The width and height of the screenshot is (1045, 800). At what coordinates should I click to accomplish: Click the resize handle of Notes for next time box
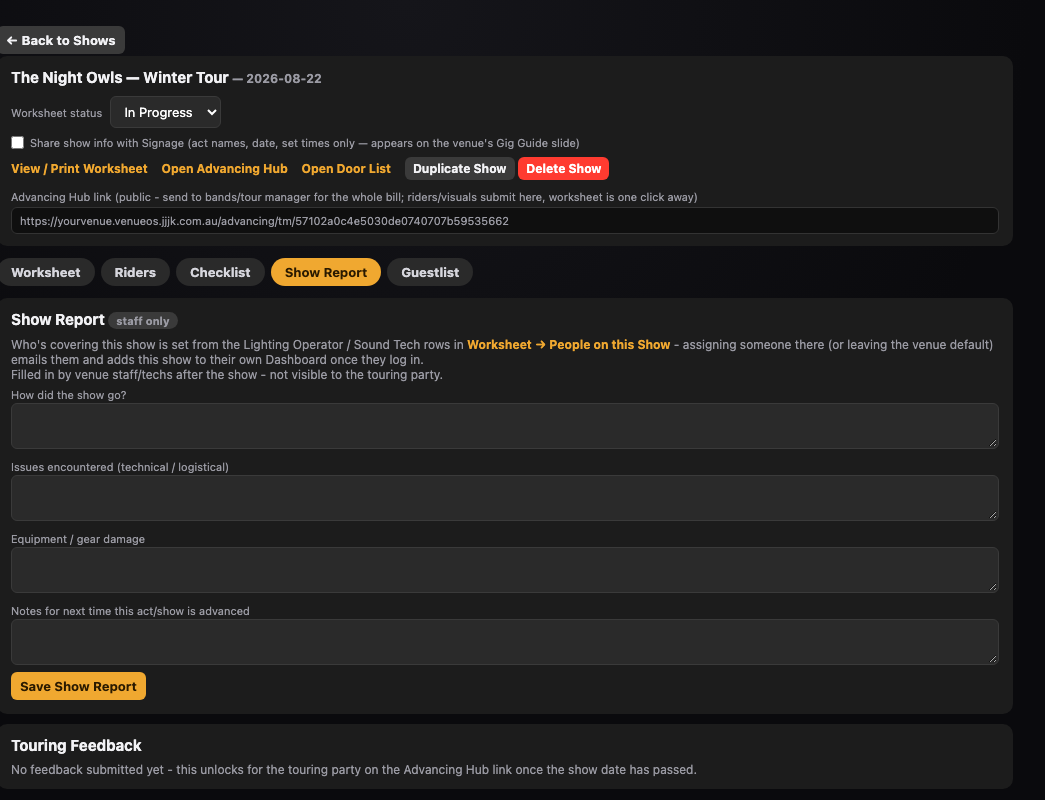click(993, 659)
